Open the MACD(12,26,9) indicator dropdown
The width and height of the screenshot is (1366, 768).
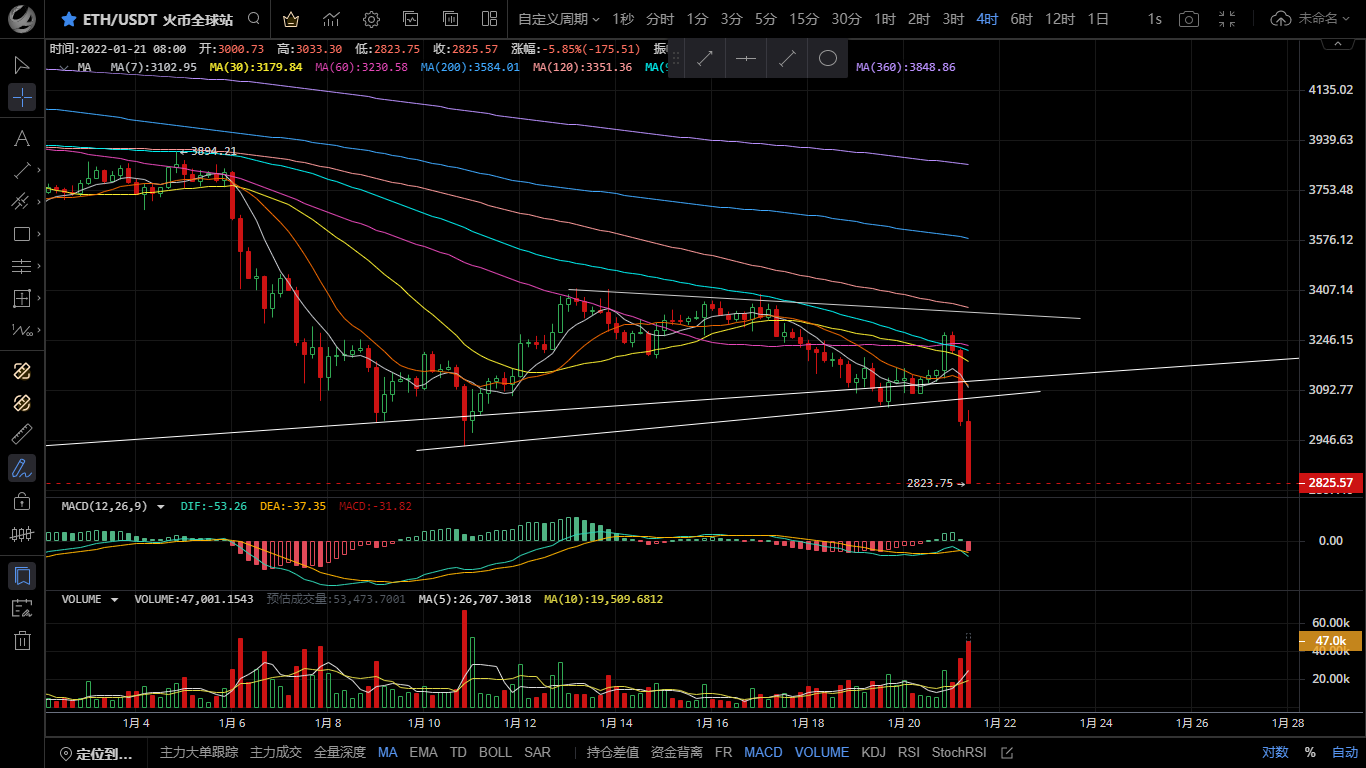tap(161, 507)
